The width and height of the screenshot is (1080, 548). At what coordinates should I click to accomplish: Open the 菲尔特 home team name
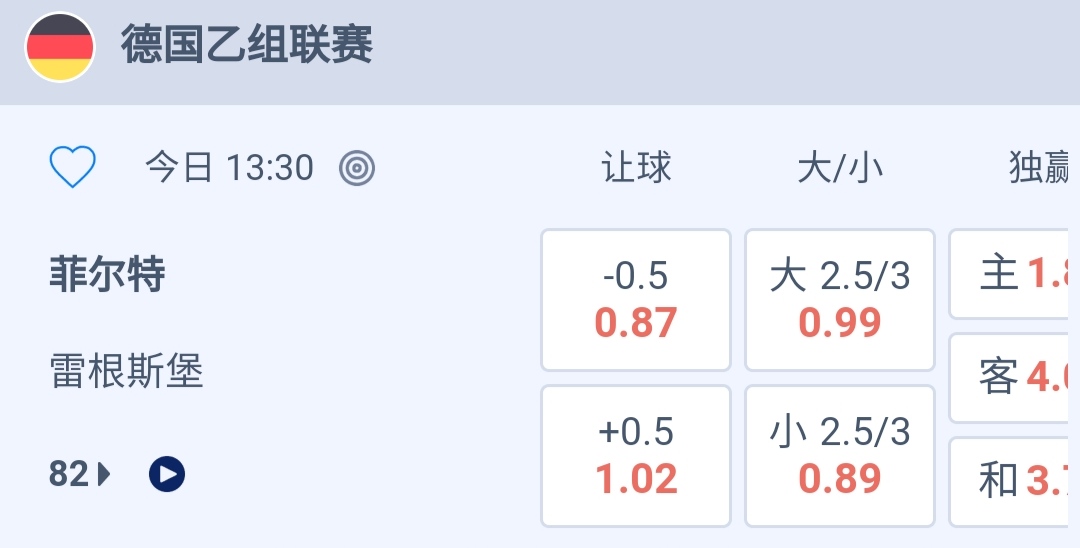[107, 274]
